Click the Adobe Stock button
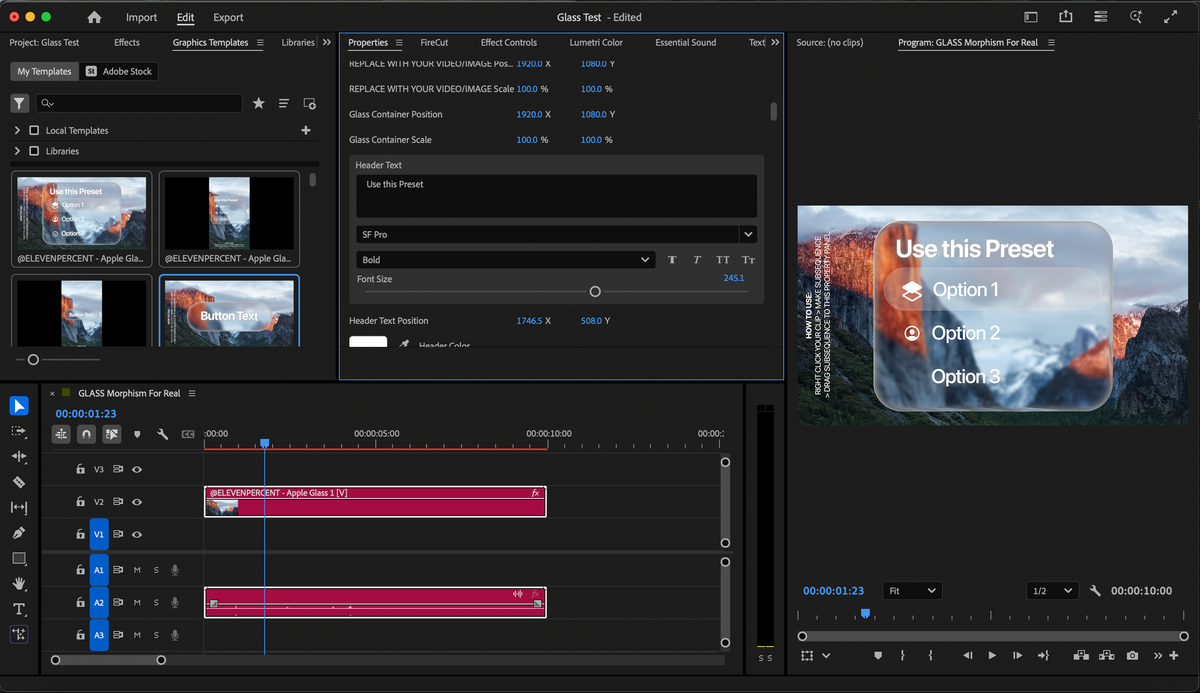Image resolution: width=1200 pixels, height=693 pixels. click(x=118, y=72)
